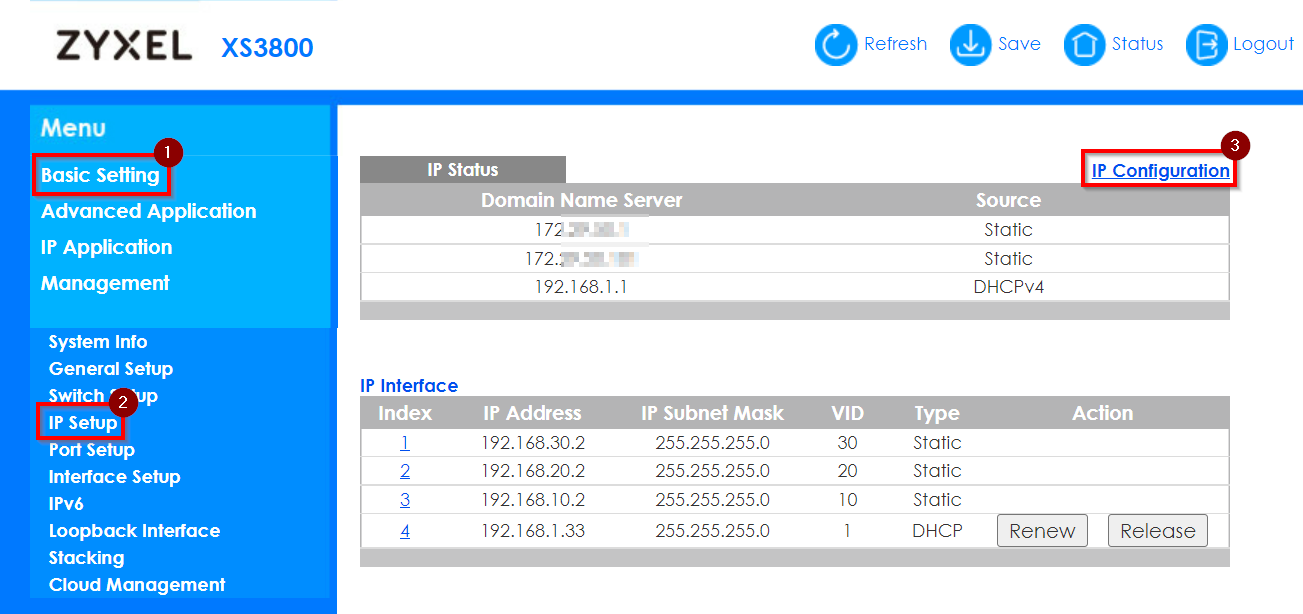Open the Advanced Application menu
The height and width of the screenshot is (614, 1303).
(148, 211)
